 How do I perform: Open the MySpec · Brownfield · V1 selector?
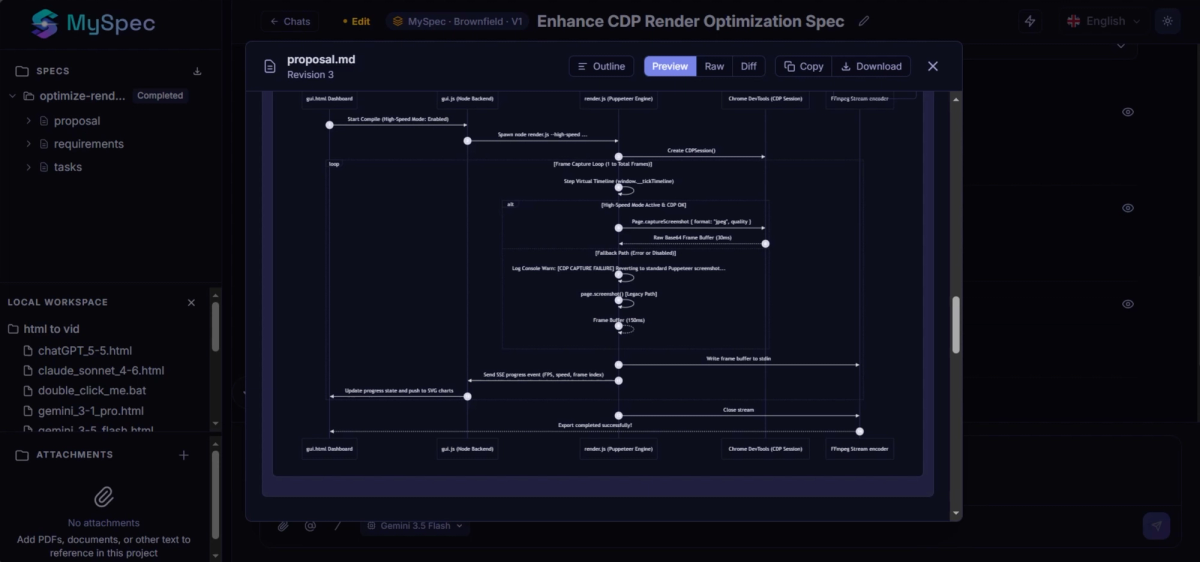coord(457,21)
